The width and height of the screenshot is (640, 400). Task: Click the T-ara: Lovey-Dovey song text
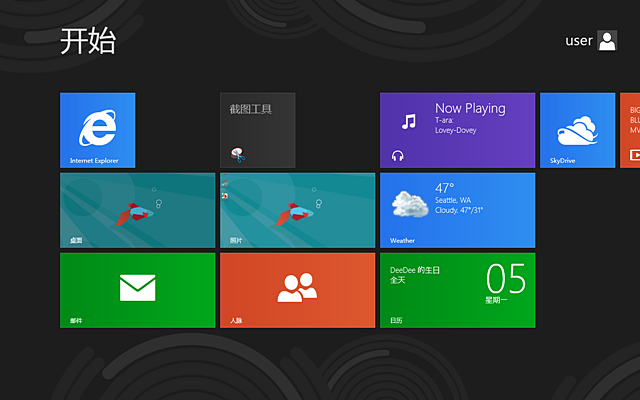pos(456,125)
